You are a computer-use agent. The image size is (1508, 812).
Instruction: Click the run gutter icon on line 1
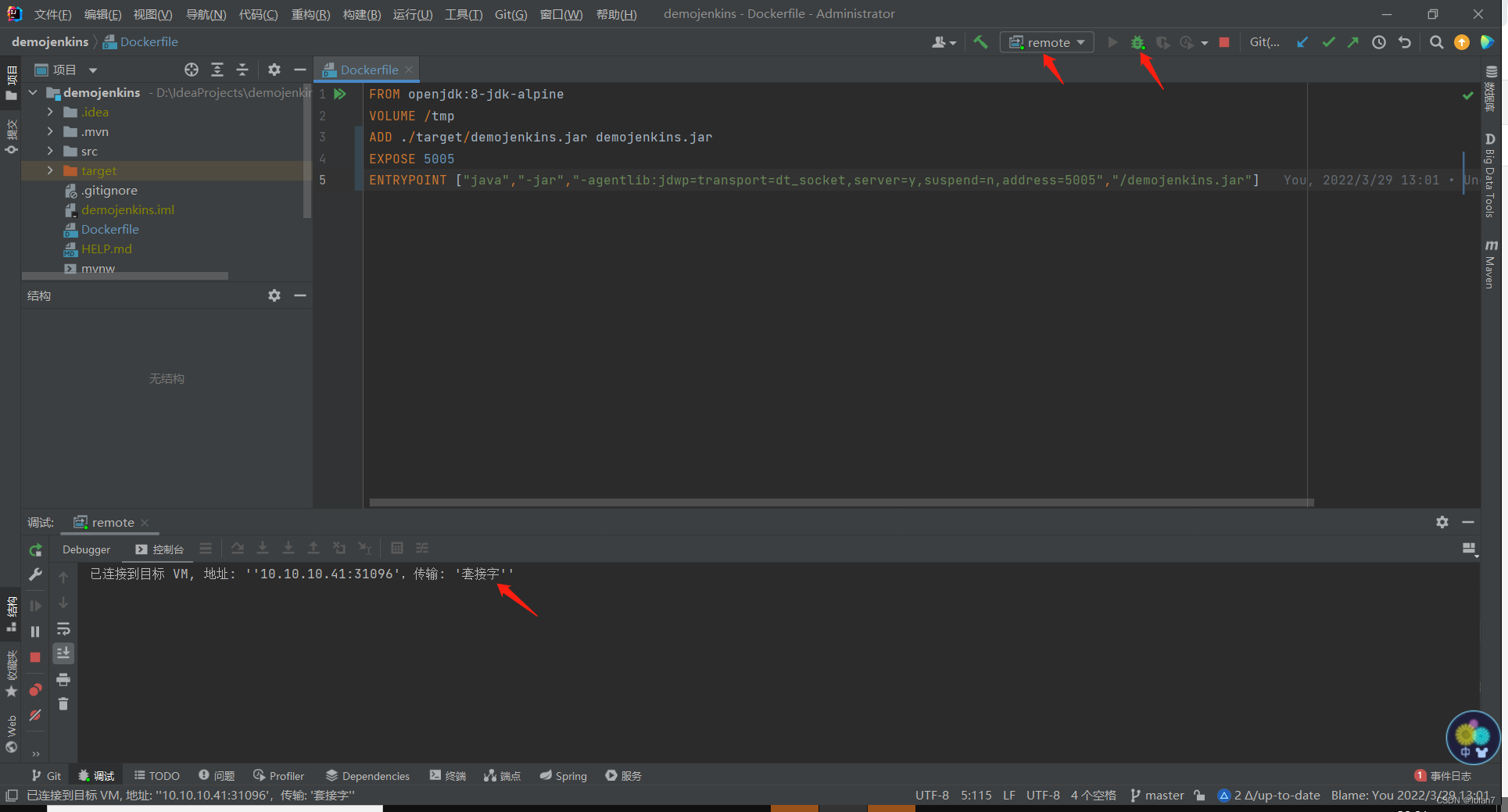[340, 94]
